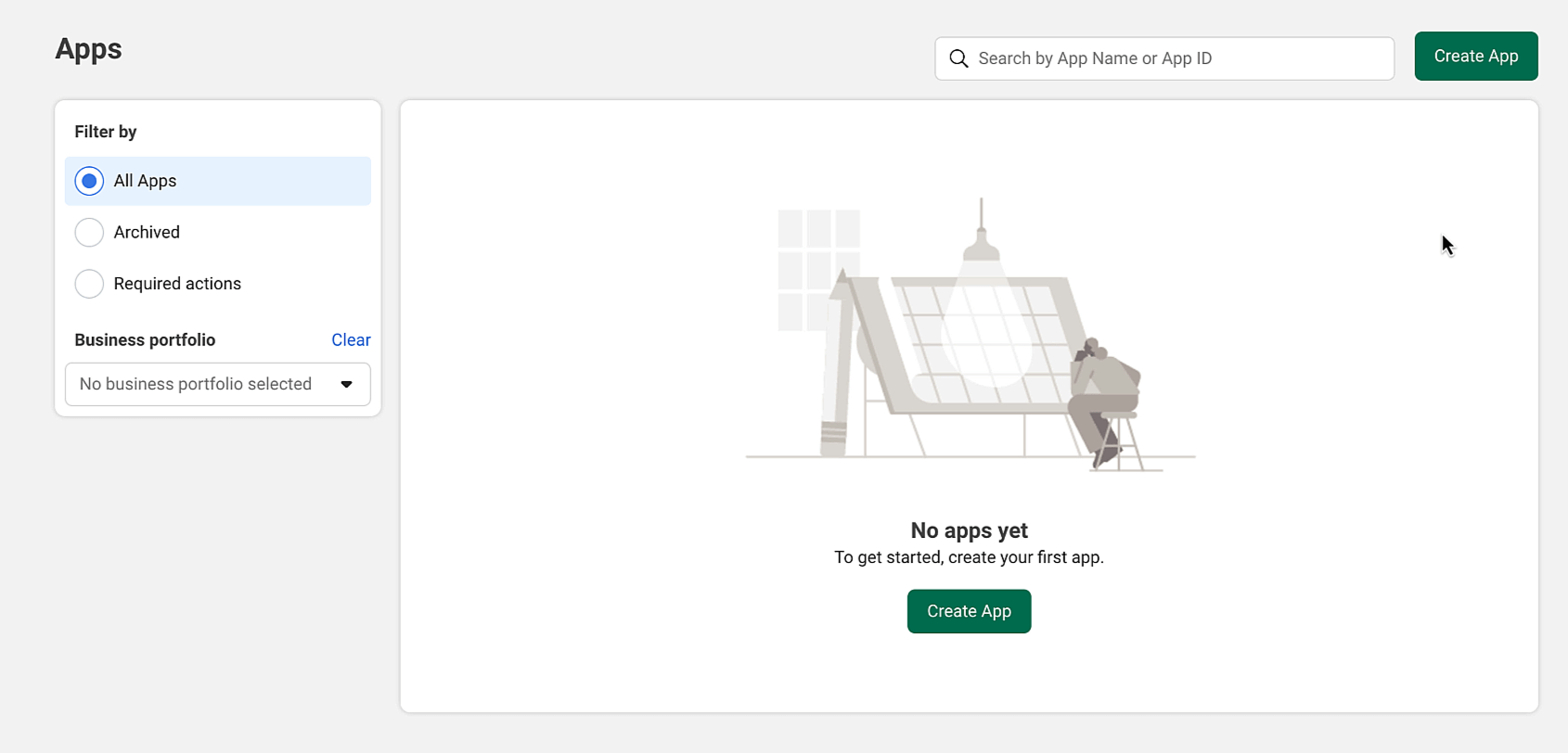Image resolution: width=1568 pixels, height=753 pixels.
Task: Click the Clear link beside Business portfolio
Action: (351, 340)
